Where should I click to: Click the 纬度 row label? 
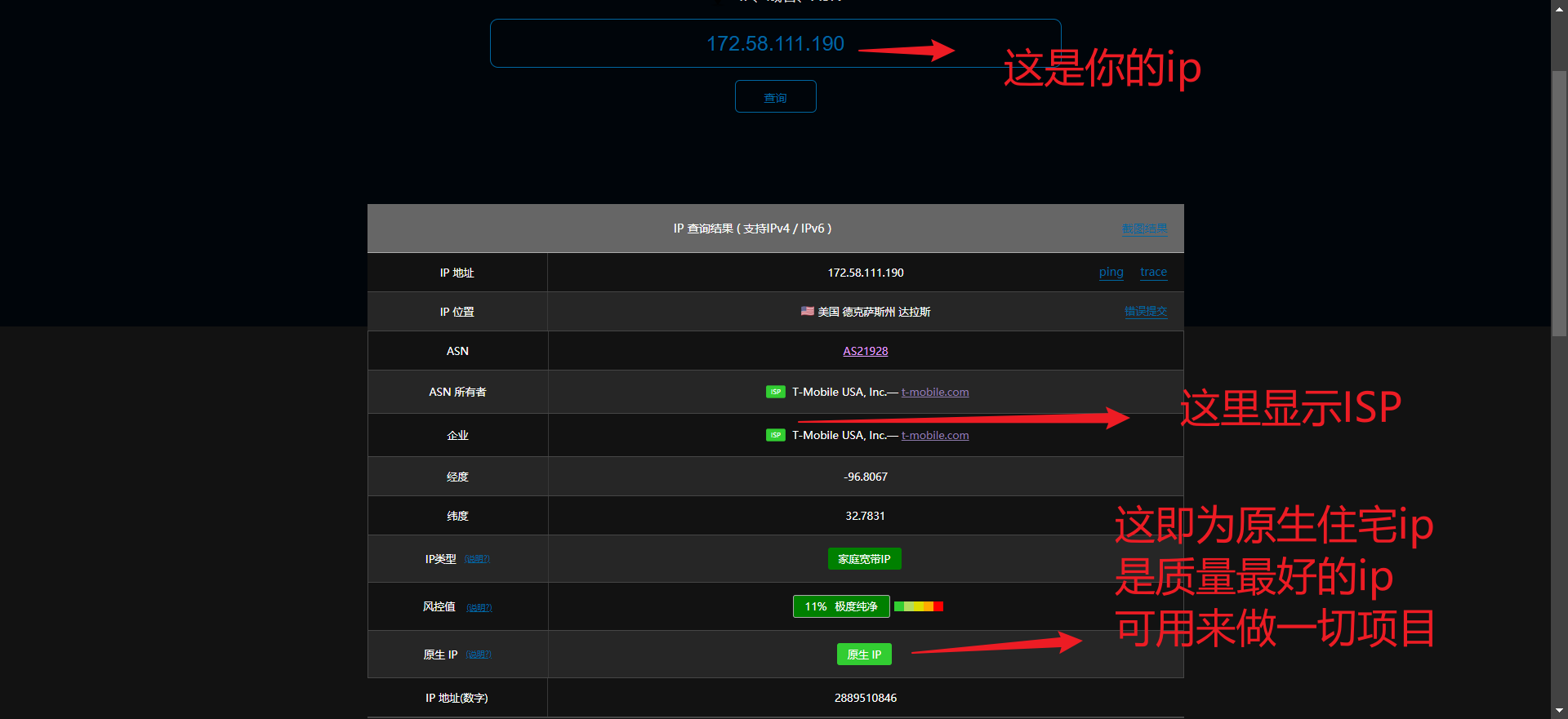click(457, 516)
